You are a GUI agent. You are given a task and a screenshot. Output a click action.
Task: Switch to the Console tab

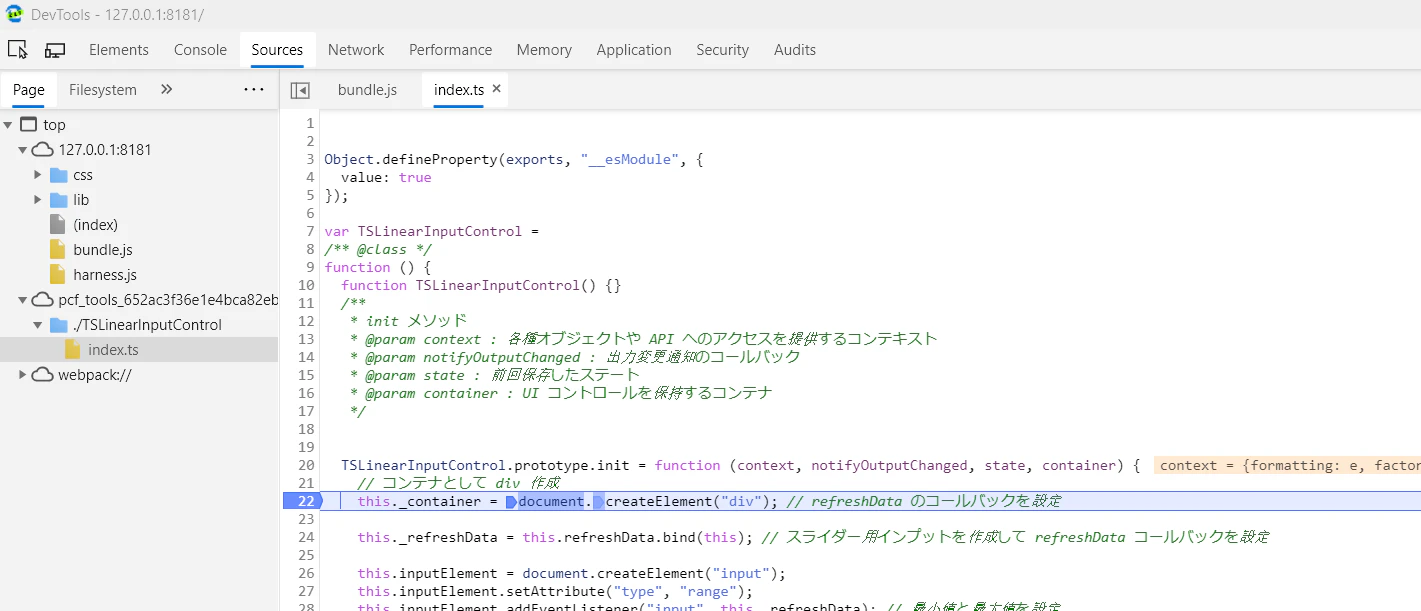tap(200, 50)
